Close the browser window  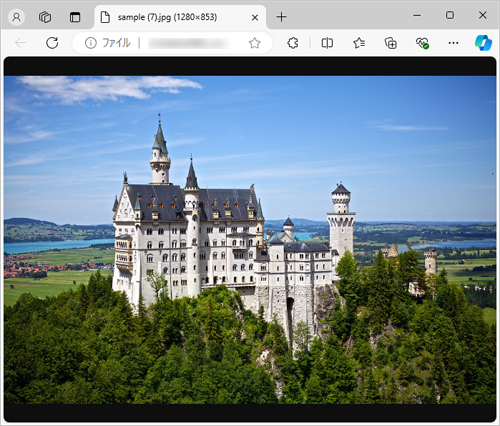click(482, 15)
